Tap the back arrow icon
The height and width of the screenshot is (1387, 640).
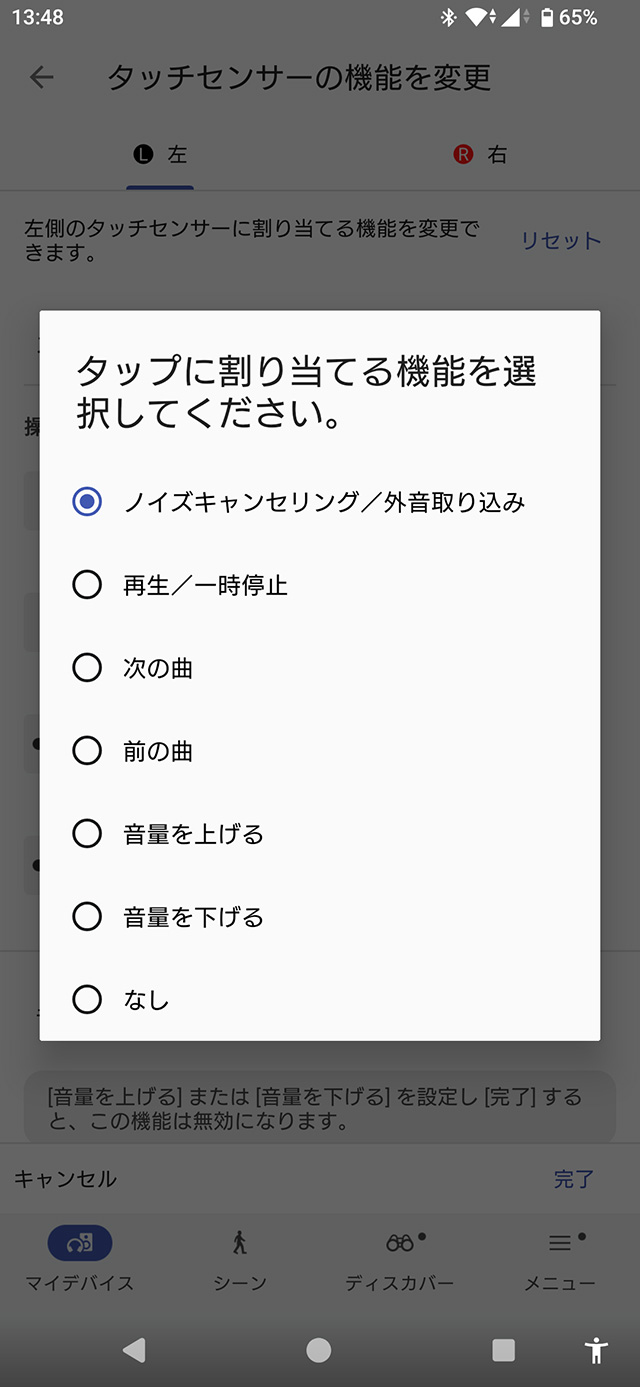pos(42,77)
